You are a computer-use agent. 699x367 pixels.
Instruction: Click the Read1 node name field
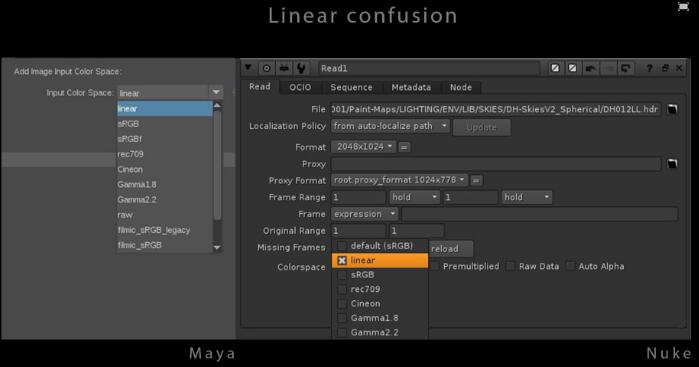pyautogui.click(x=428, y=68)
